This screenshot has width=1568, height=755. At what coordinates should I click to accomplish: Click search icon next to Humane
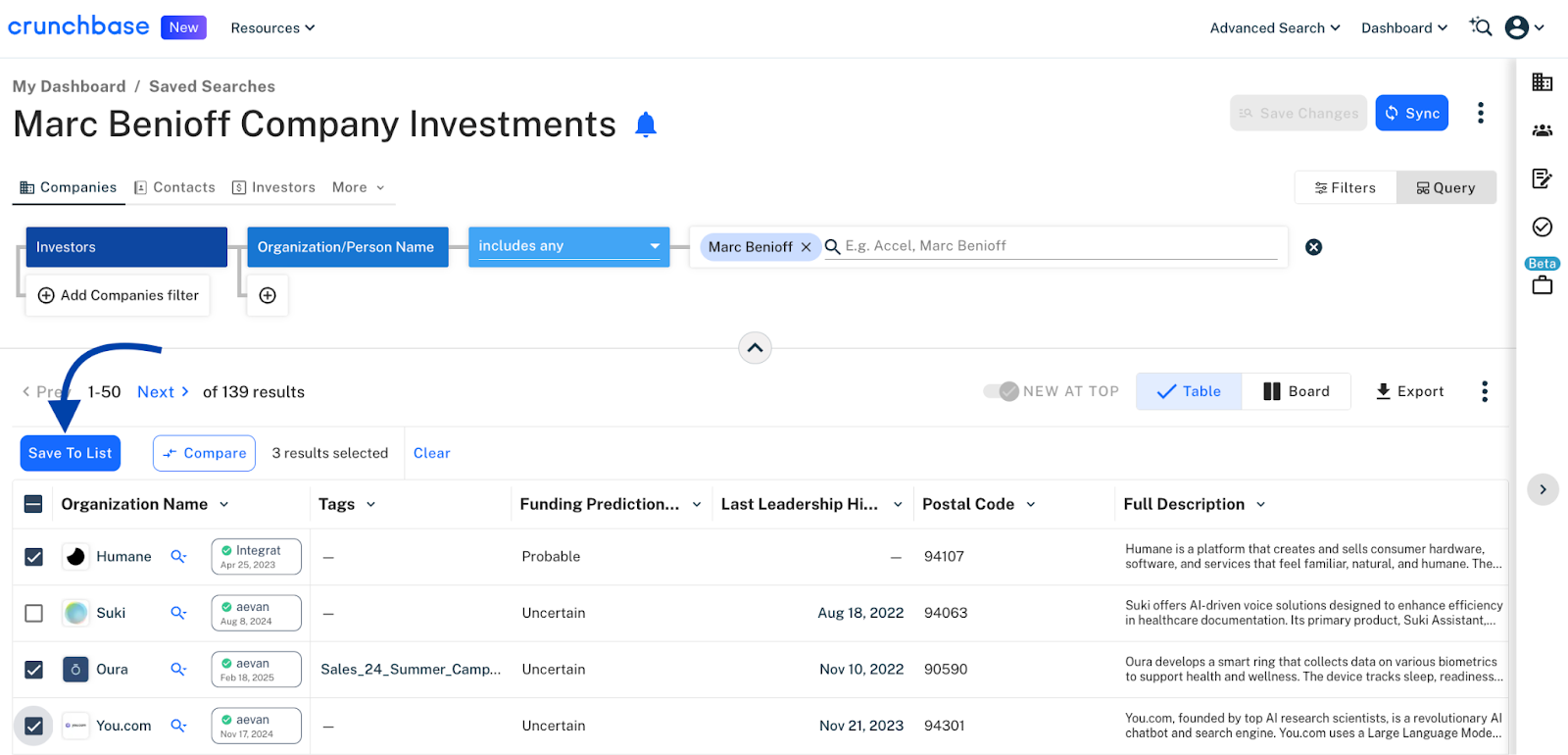coord(178,556)
